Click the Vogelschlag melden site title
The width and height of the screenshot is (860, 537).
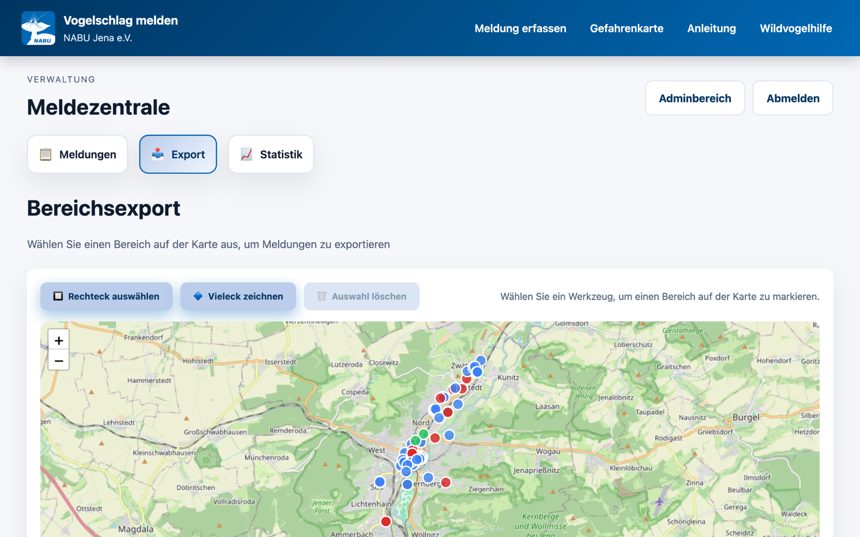[121, 20]
